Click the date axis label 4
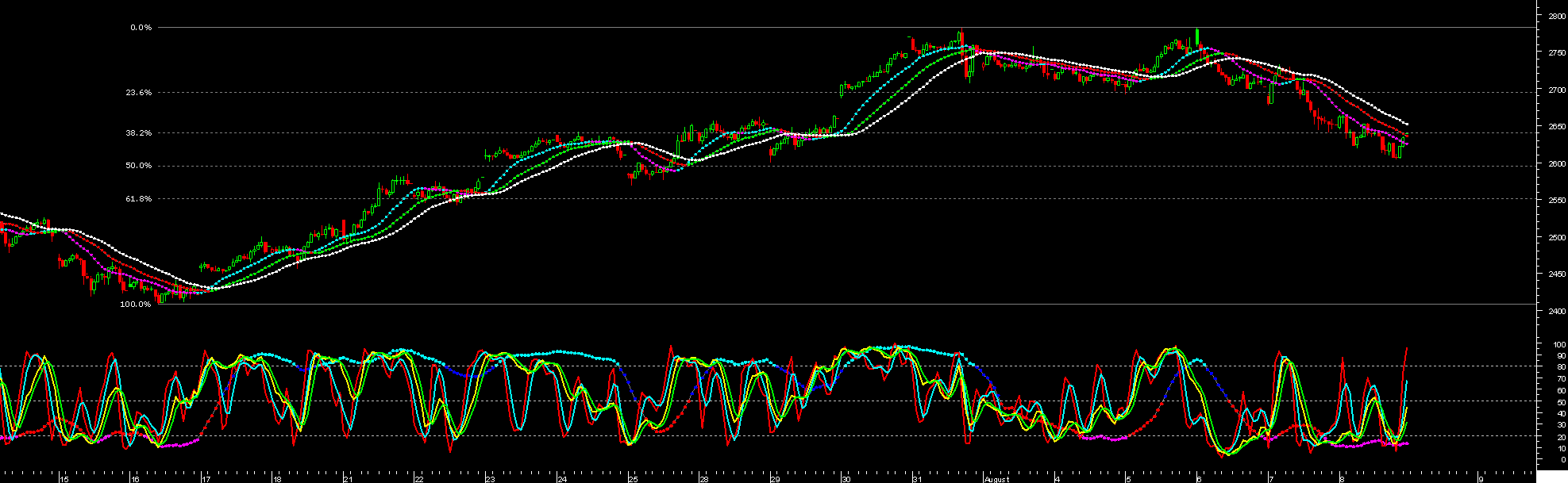 [1058, 479]
